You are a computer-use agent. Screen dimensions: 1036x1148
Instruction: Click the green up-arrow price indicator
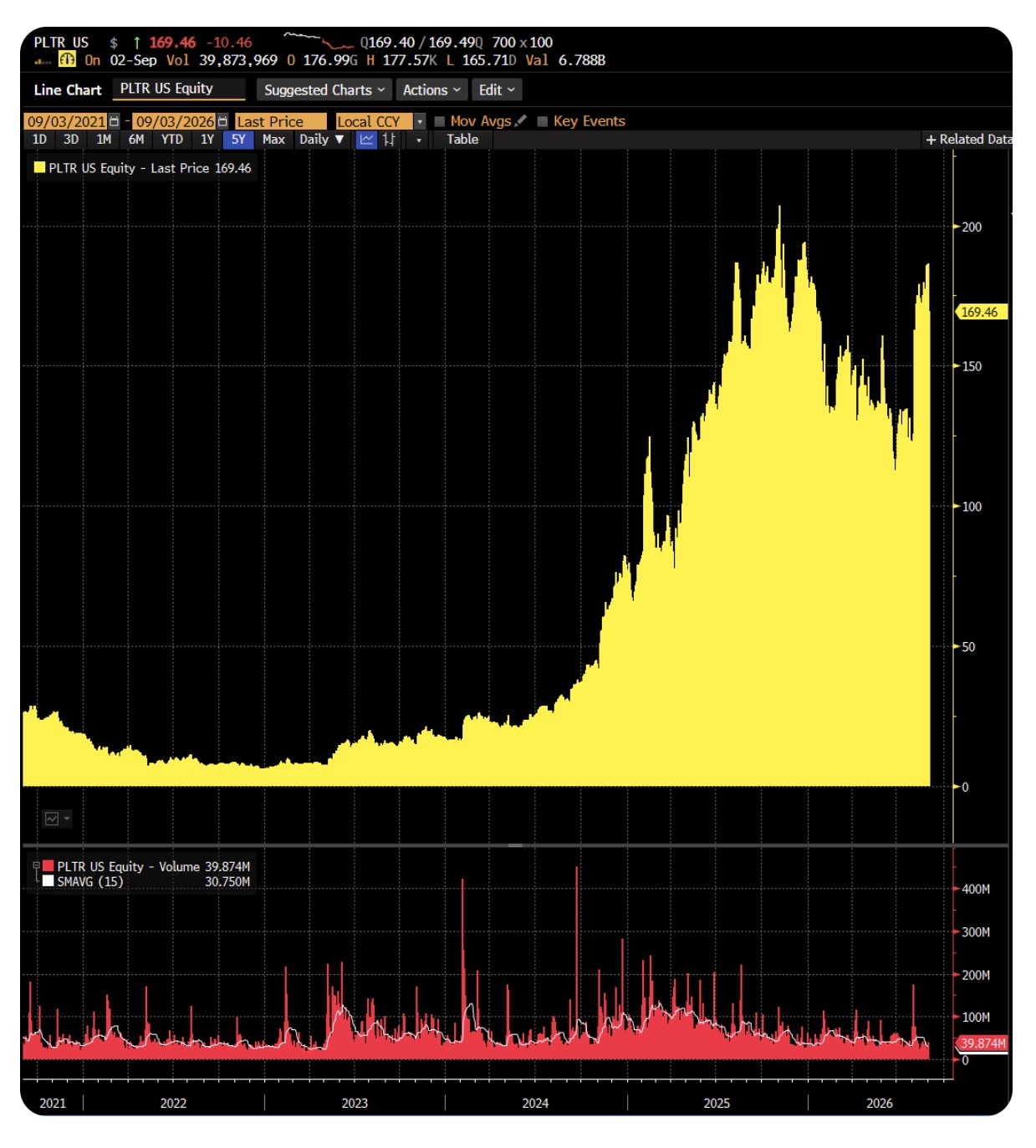tap(136, 42)
